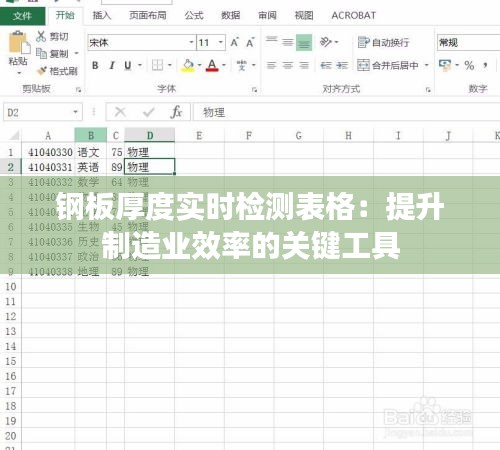Image resolution: width=500 pixels, height=450 pixels.
Task: Cancel formula entry with X icon
Action: 120,112
